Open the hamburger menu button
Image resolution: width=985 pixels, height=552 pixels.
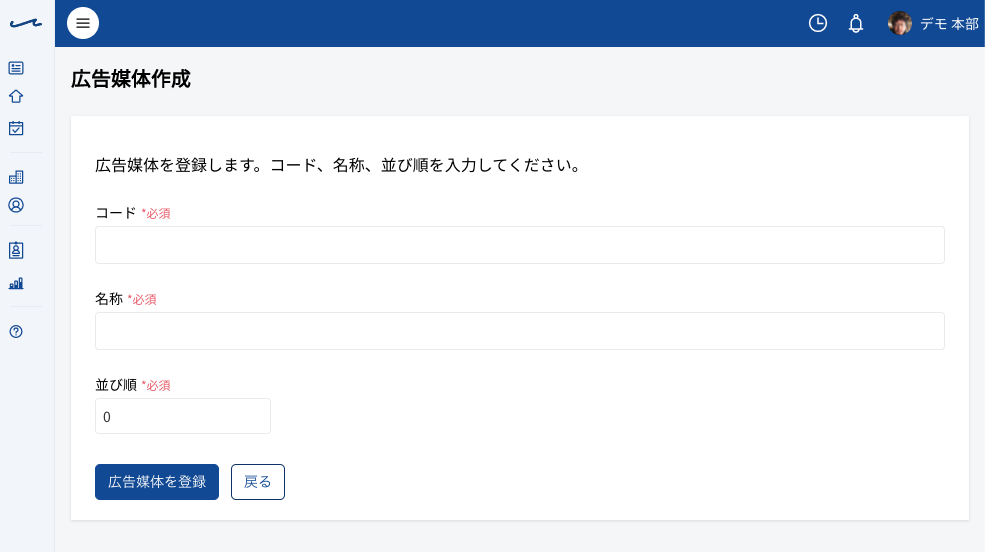pyautogui.click(x=83, y=23)
